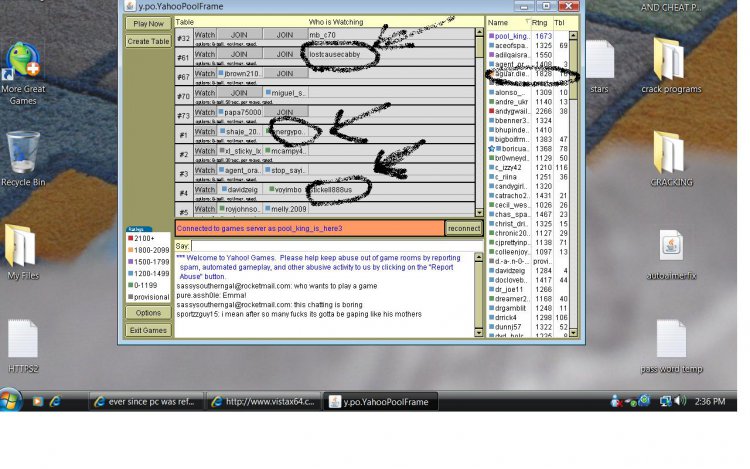
Task: Click the taskbar clock showing 2:36 PM
Action: [710, 402]
